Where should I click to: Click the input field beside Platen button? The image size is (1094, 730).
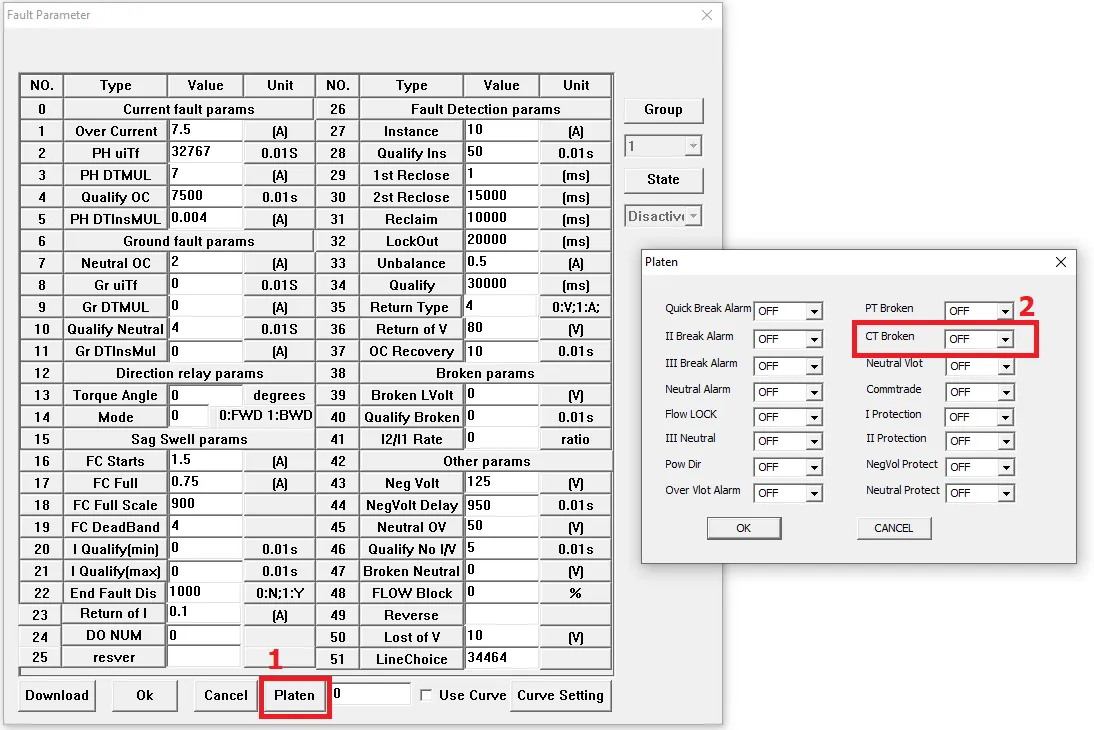click(370, 694)
